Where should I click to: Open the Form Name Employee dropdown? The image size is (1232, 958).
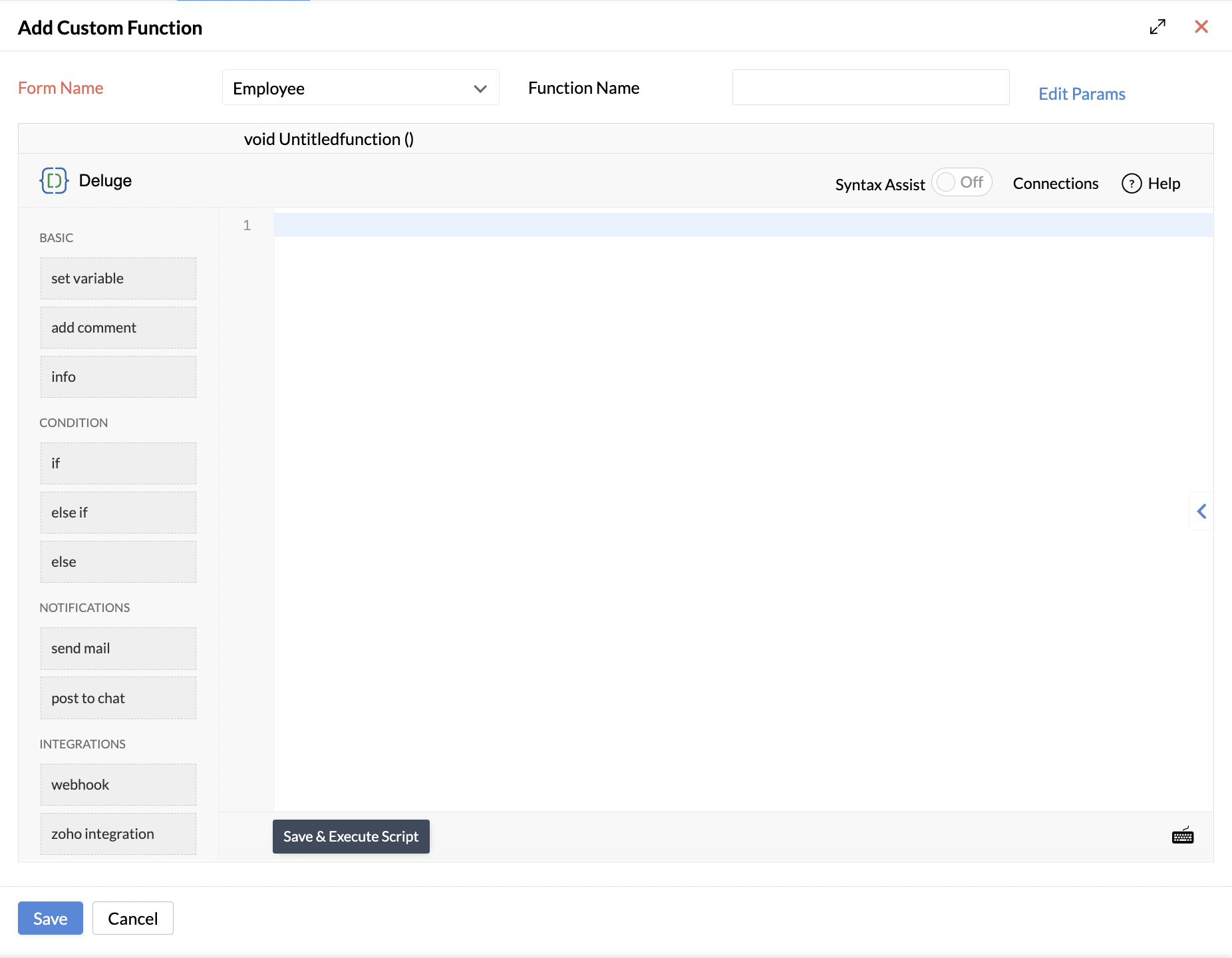360,88
